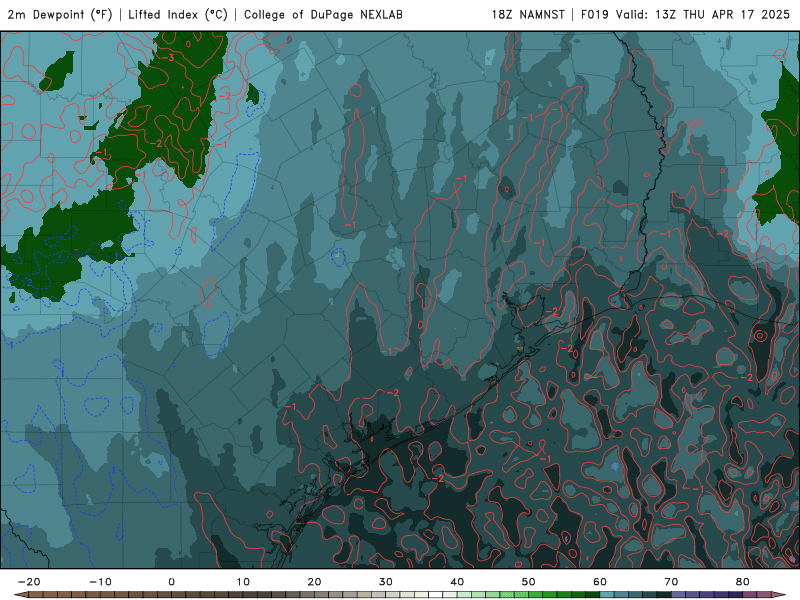Click the "13Z THU APR 17 2025" valid time
Image resolution: width=800 pixels, height=600 pixels.
pyautogui.click(x=722, y=14)
